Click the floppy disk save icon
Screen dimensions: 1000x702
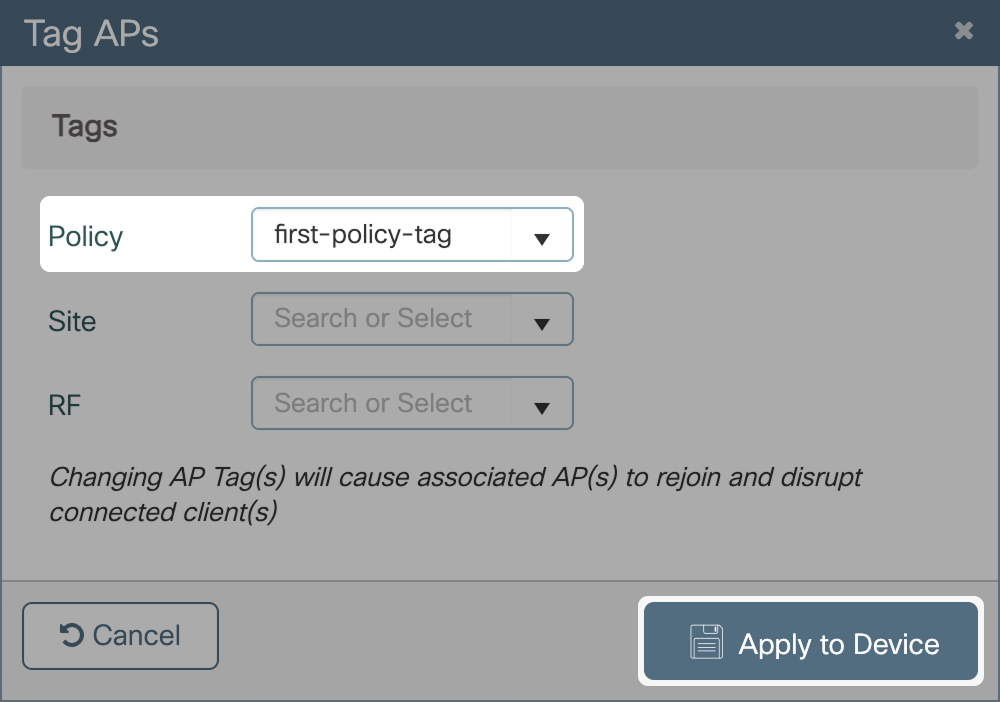click(706, 643)
